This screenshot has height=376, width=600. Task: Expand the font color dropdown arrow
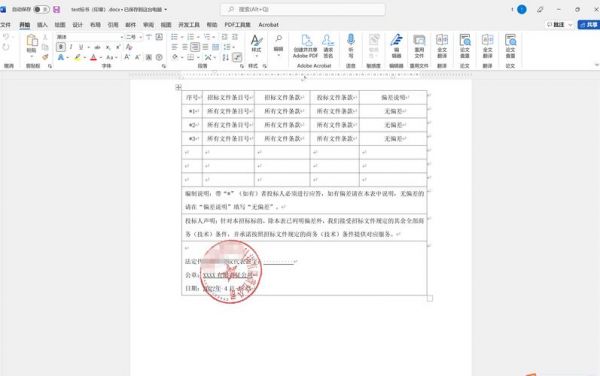pyautogui.click(x=101, y=58)
